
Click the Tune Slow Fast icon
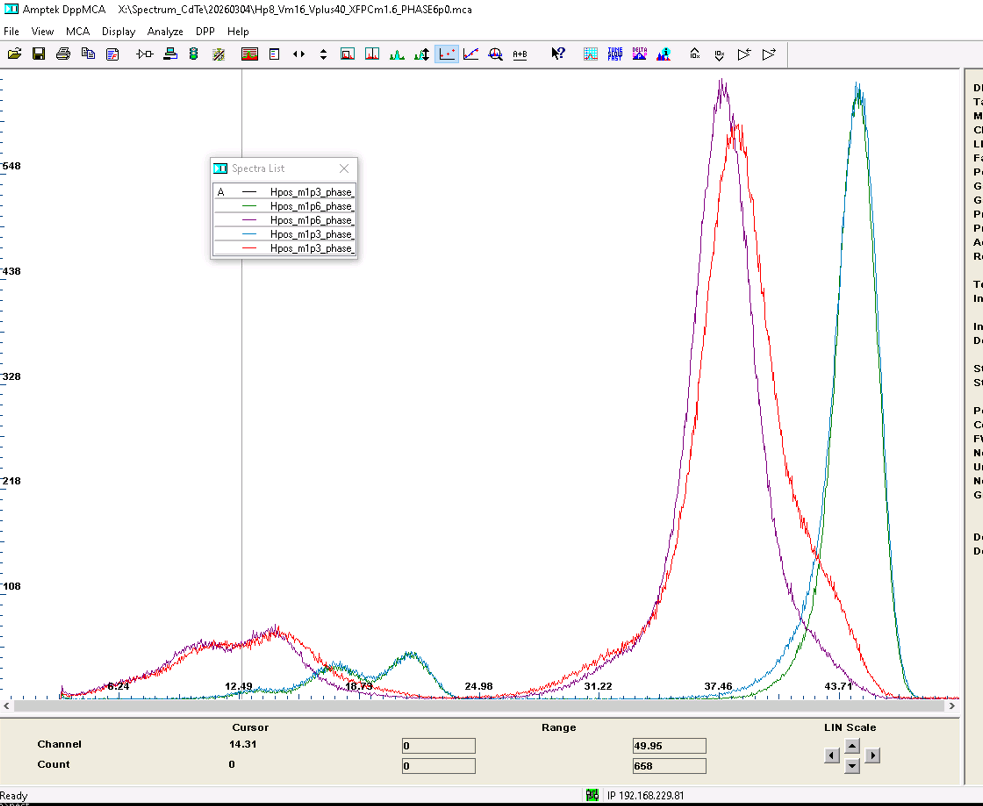(x=615, y=54)
